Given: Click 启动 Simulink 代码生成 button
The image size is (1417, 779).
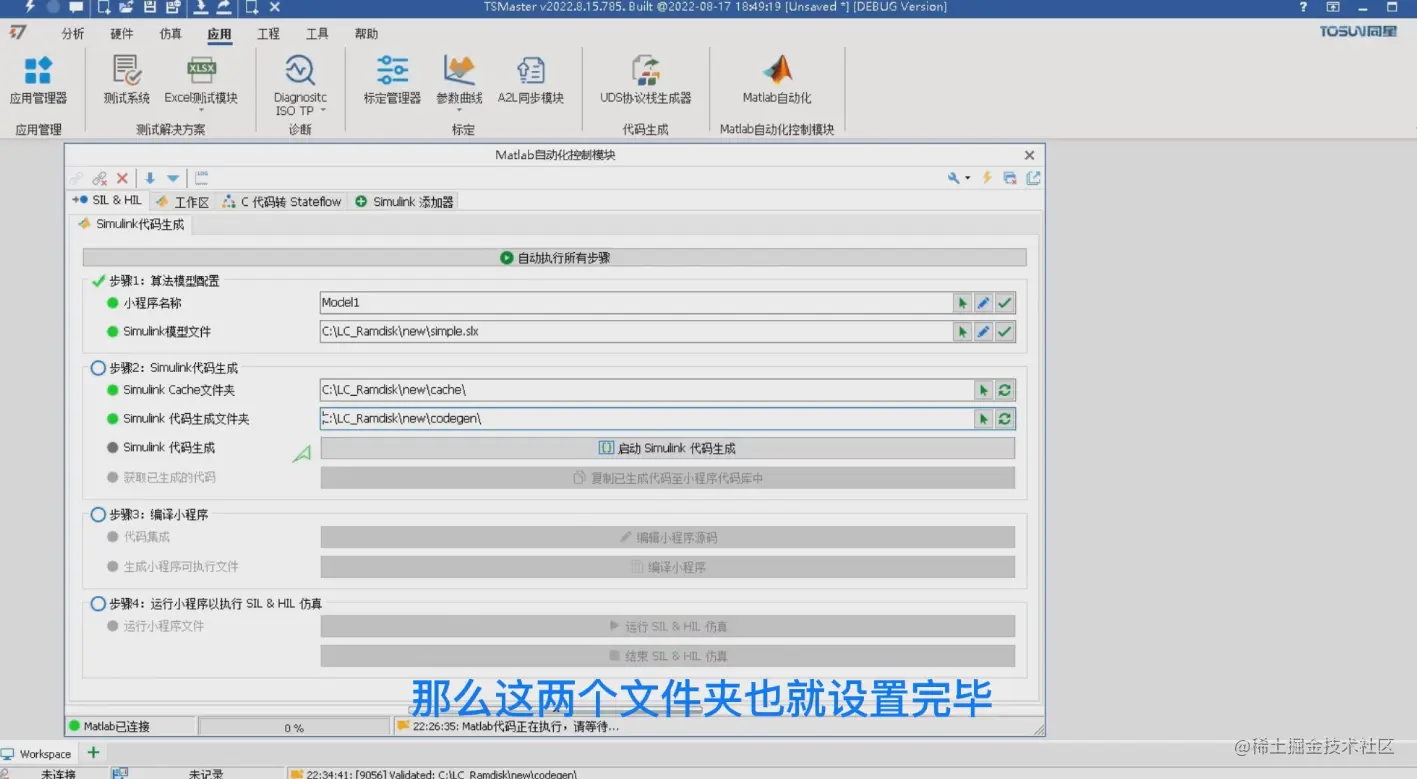Looking at the screenshot, I should pos(668,448).
